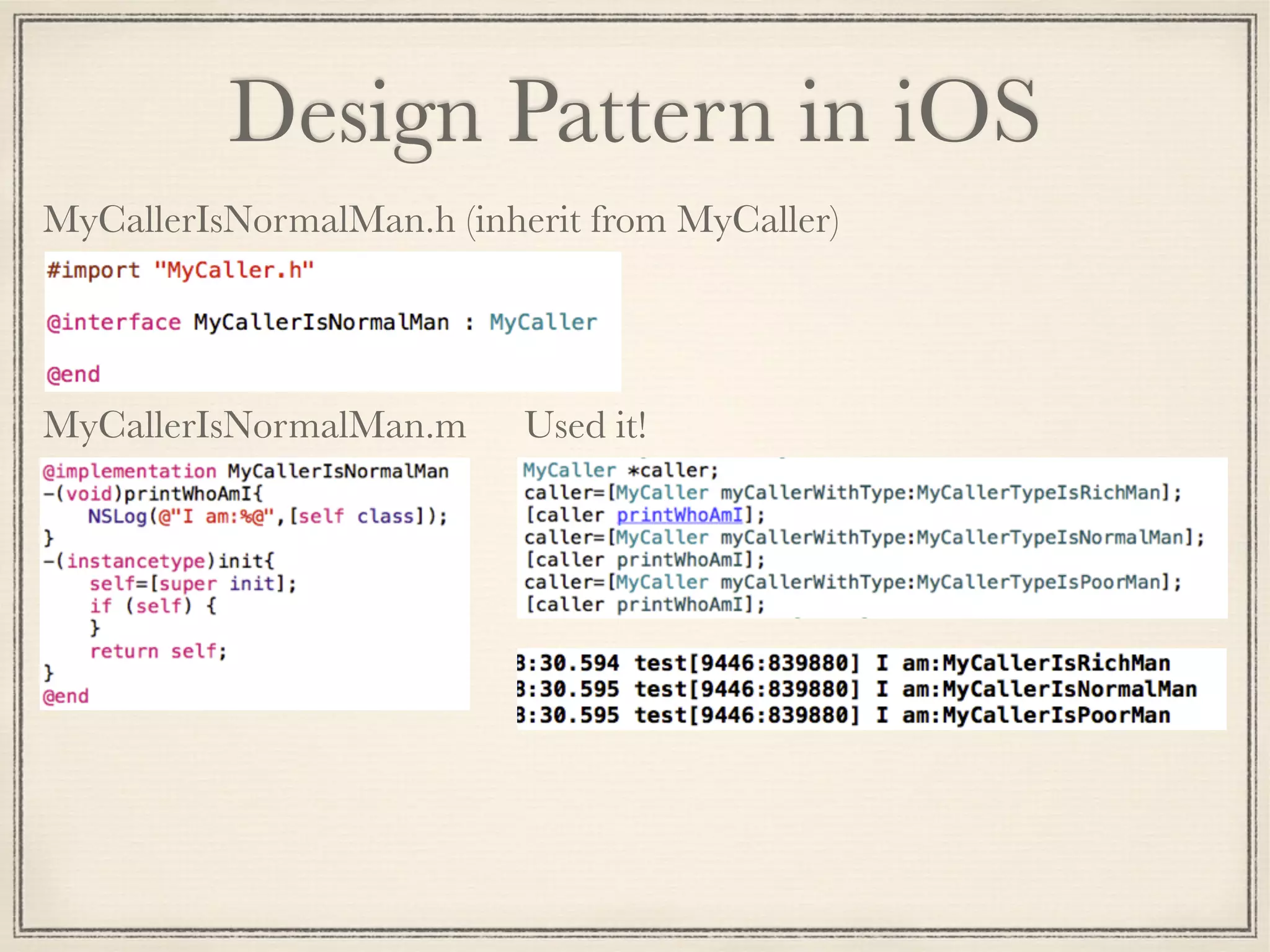
Task: Click the 'return self;' line
Action: 159,651
